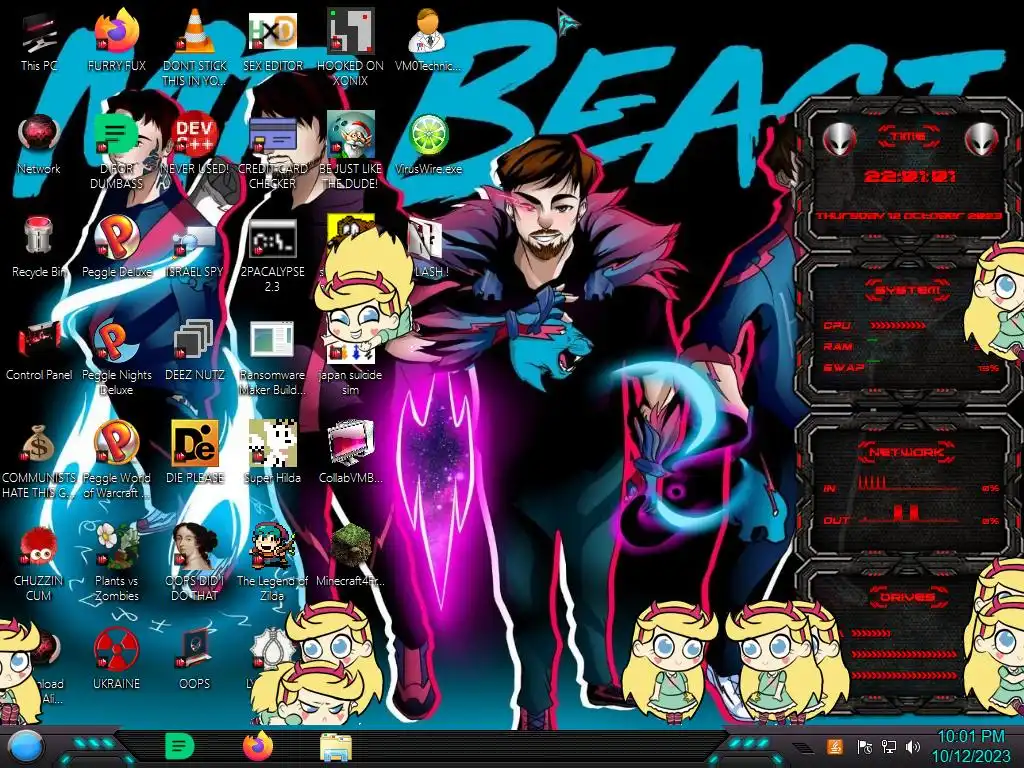
Task: Open the 2PACALYPSE 2.3 console shortcut
Action: [x=273, y=256]
